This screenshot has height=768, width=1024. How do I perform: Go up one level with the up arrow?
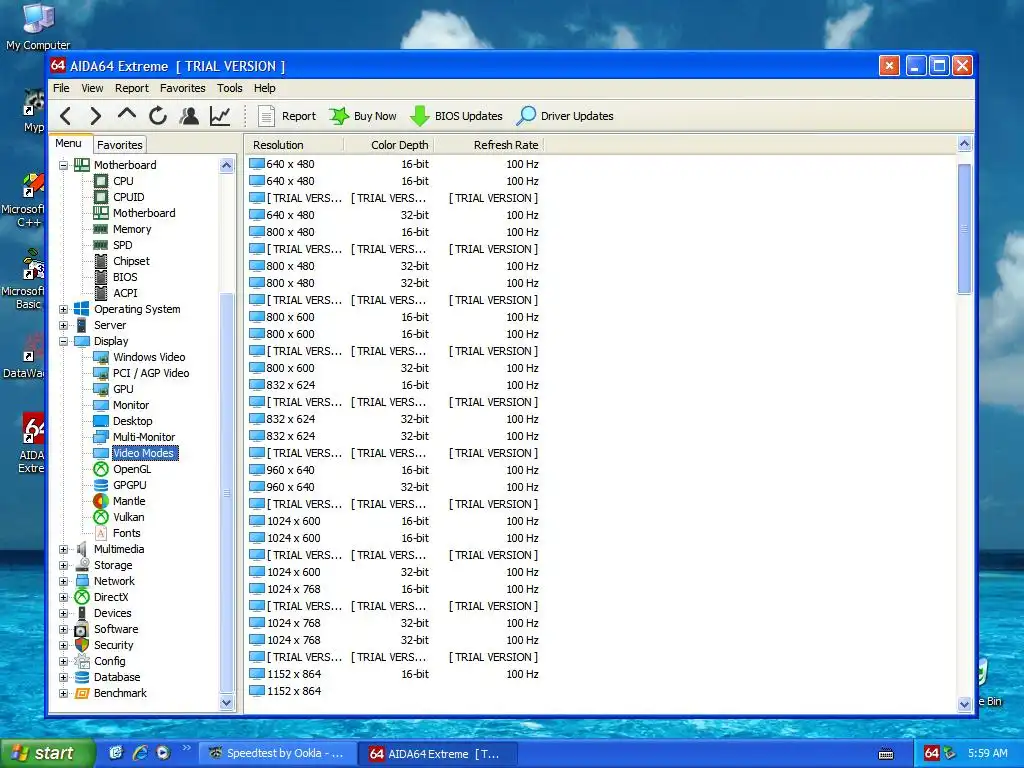[127, 115]
